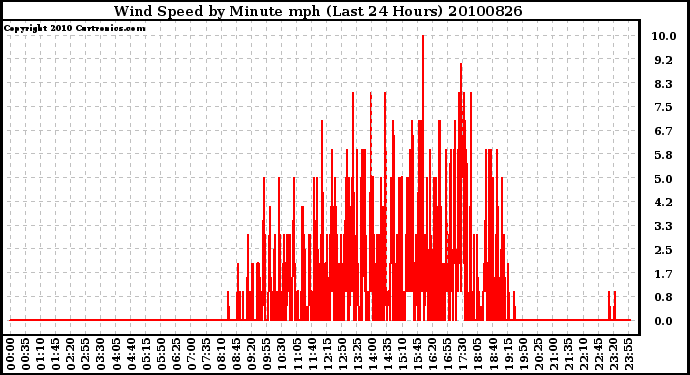Image resolution: width=690 pixels, height=375 pixels.
Task: Select the "10.0" y-axis label
Action: 664,36
